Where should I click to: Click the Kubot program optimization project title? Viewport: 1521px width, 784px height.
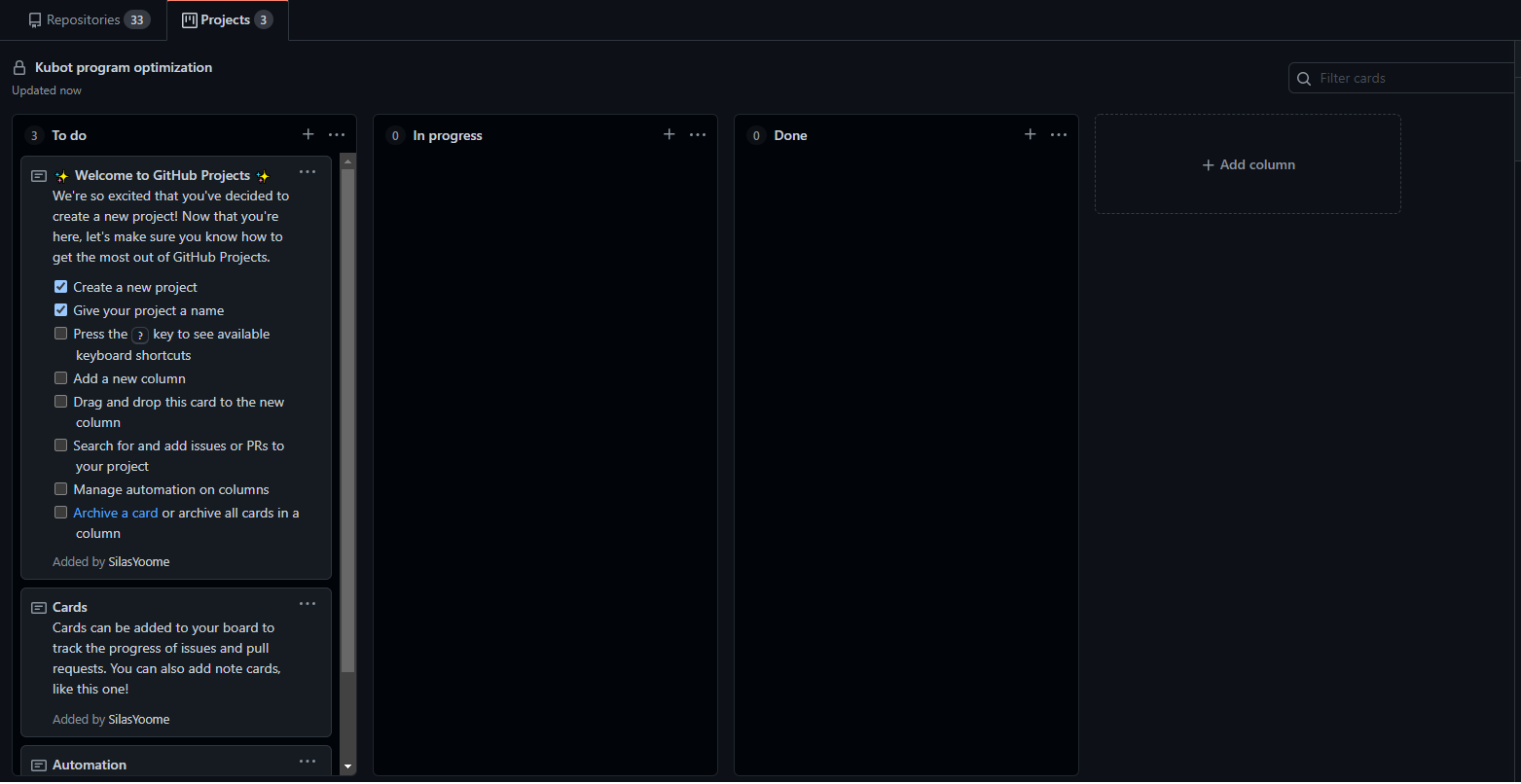(x=124, y=67)
